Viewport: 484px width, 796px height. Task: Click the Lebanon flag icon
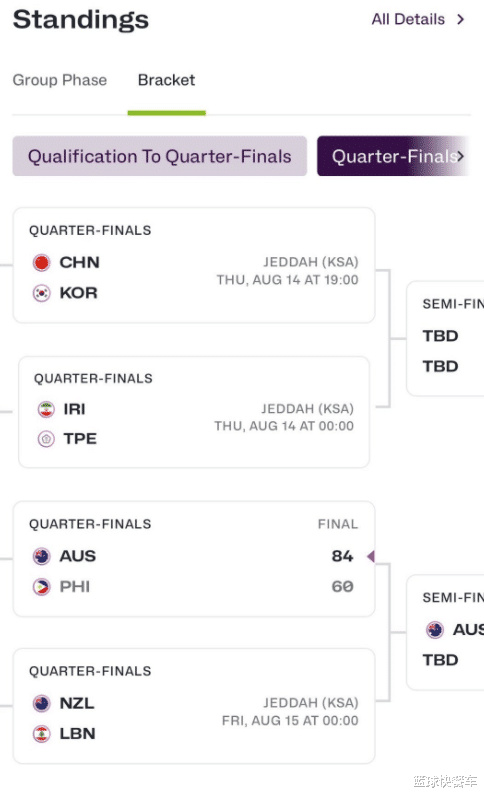coord(42,734)
